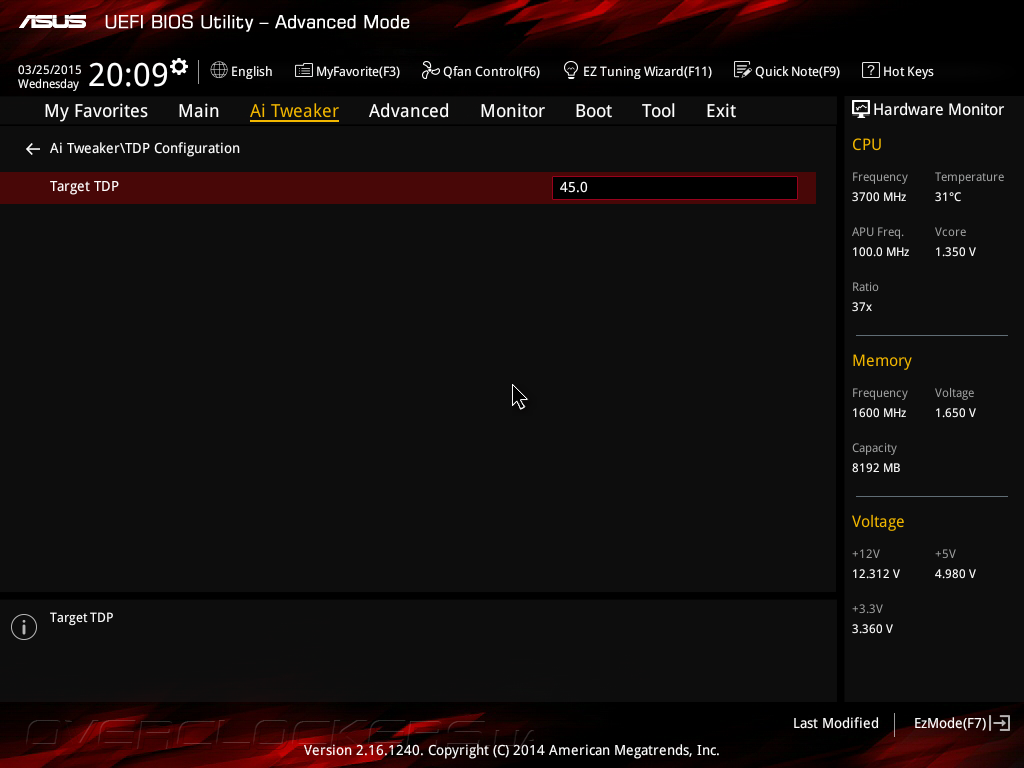Image resolution: width=1024 pixels, height=768 pixels.
Task: Click the memory frequency value 1600 MHz
Action: [879, 413]
